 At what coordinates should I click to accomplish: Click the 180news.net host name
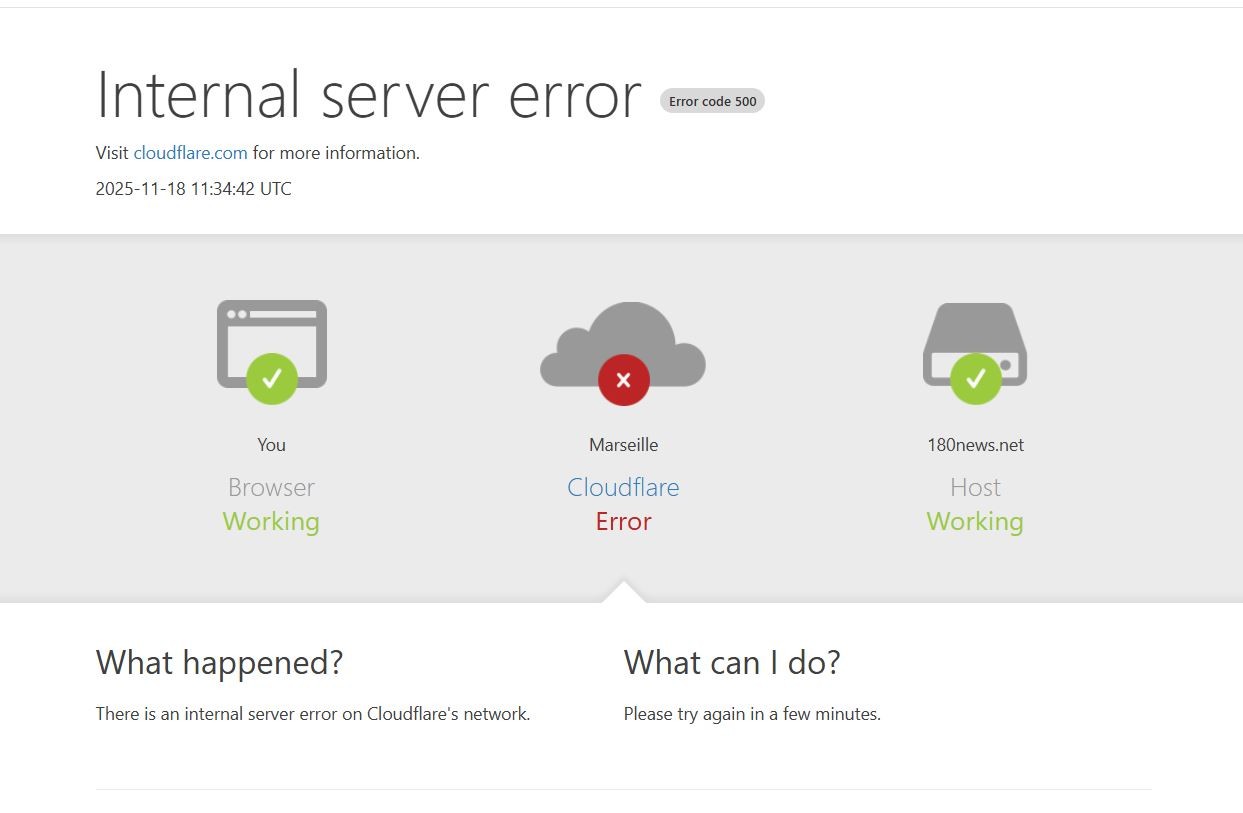(975, 445)
